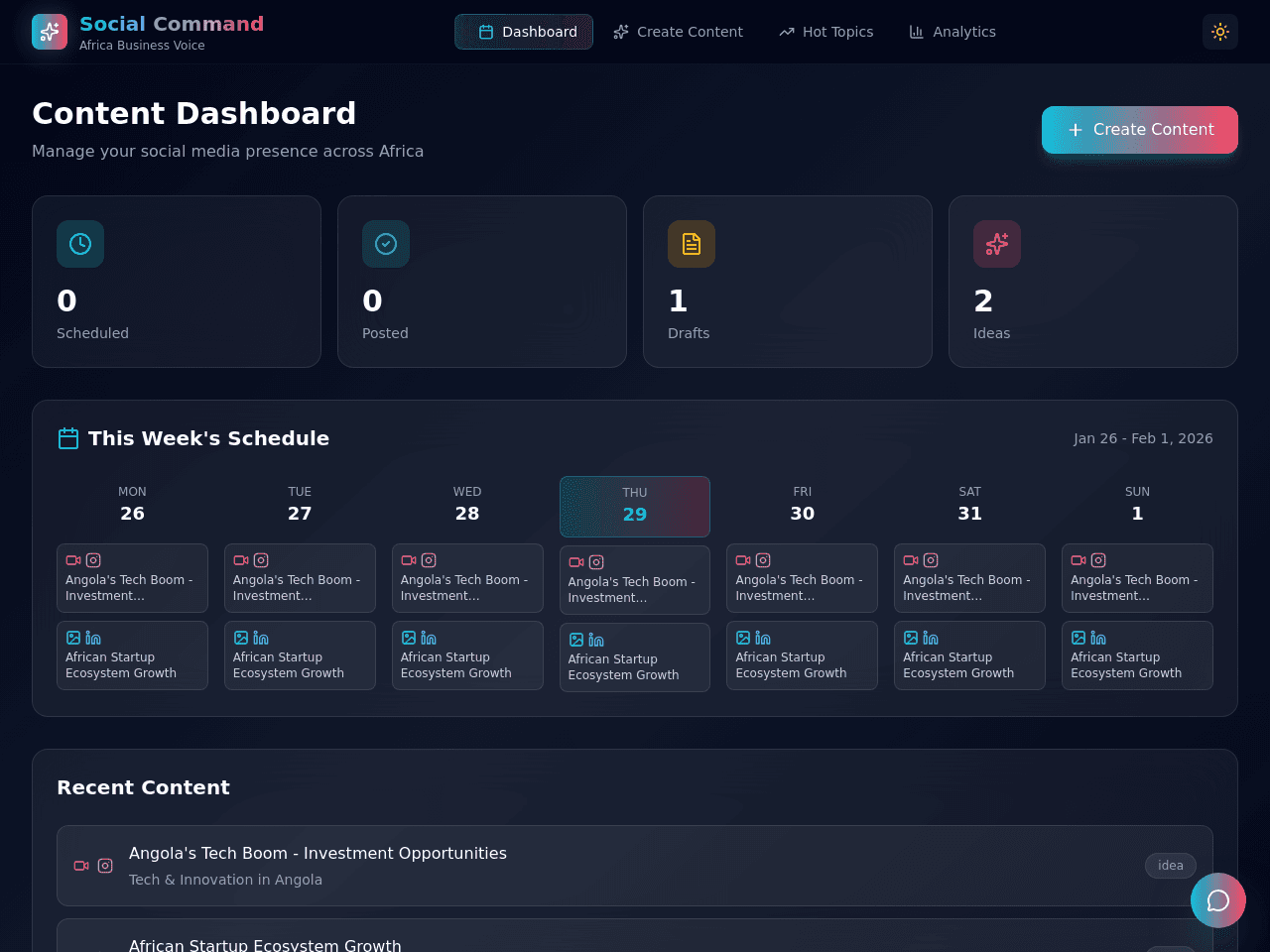Click the LinkedIn icon on Thursday's African Startup card
The width and height of the screenshot is (1270, 952).
(596, 640)
